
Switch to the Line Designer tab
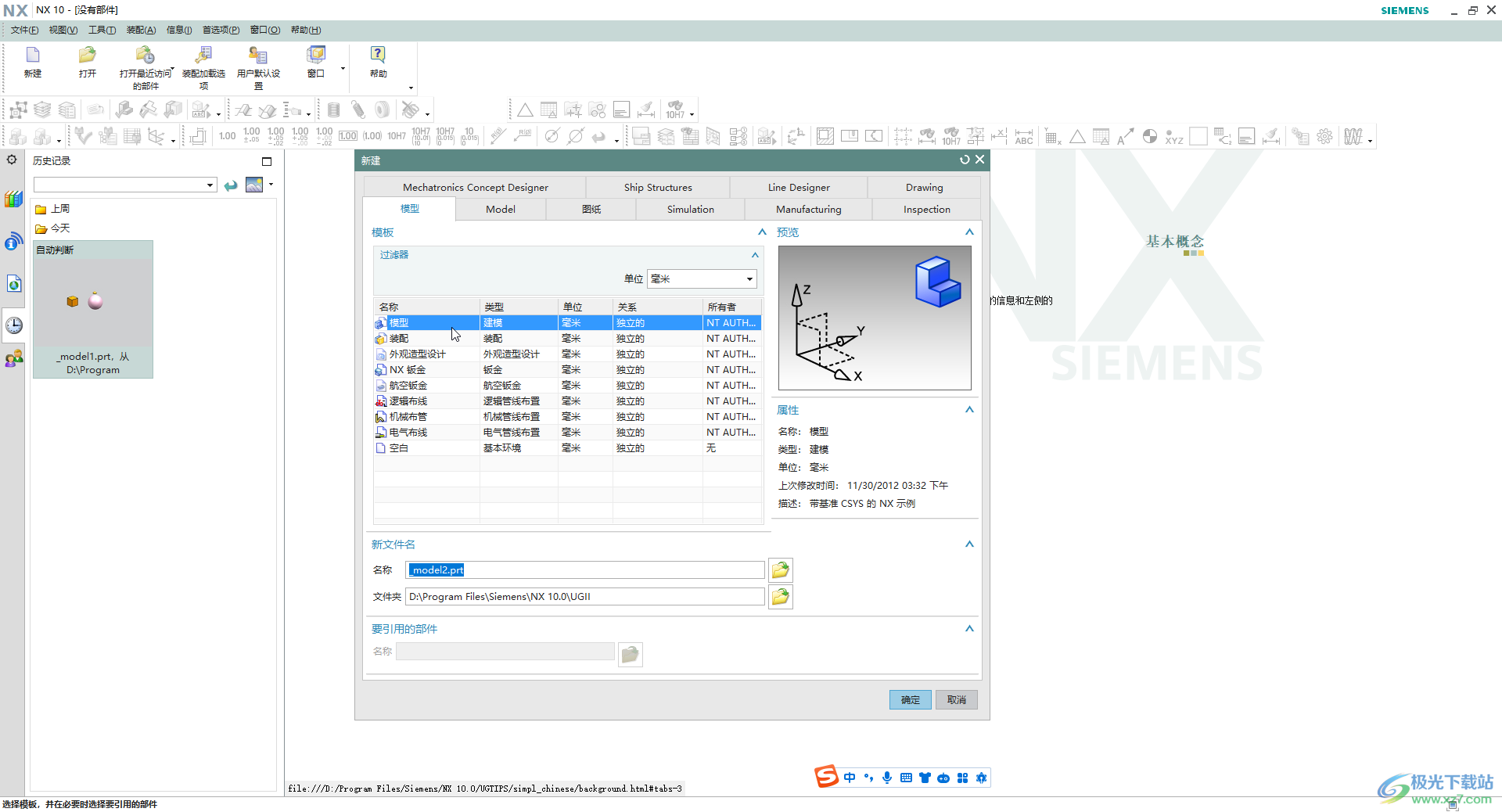tap(799, 188)
